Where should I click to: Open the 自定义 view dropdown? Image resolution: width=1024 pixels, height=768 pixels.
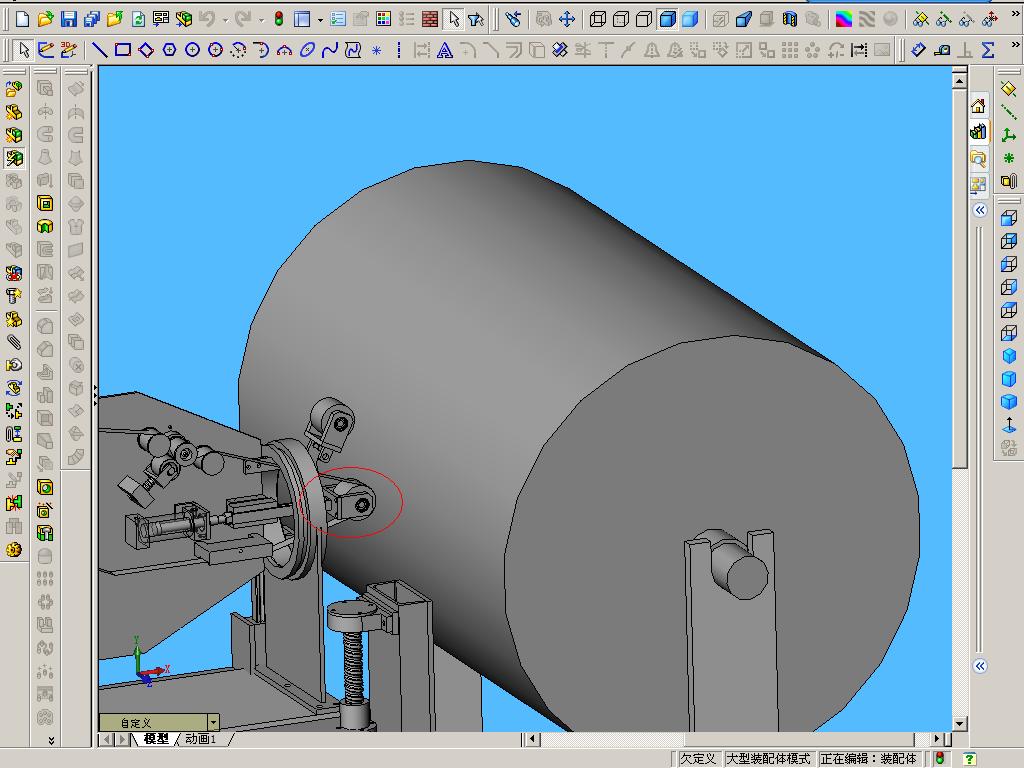click(x=213, y=722)
